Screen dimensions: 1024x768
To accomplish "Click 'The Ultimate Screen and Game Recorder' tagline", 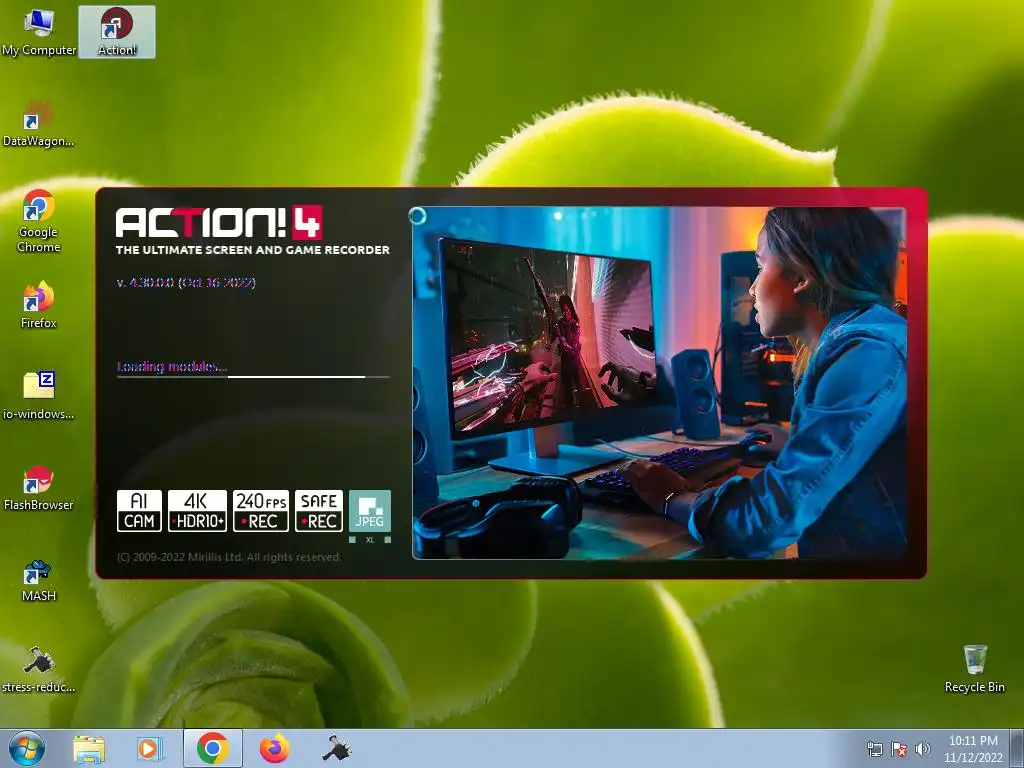I will [253, 250].
